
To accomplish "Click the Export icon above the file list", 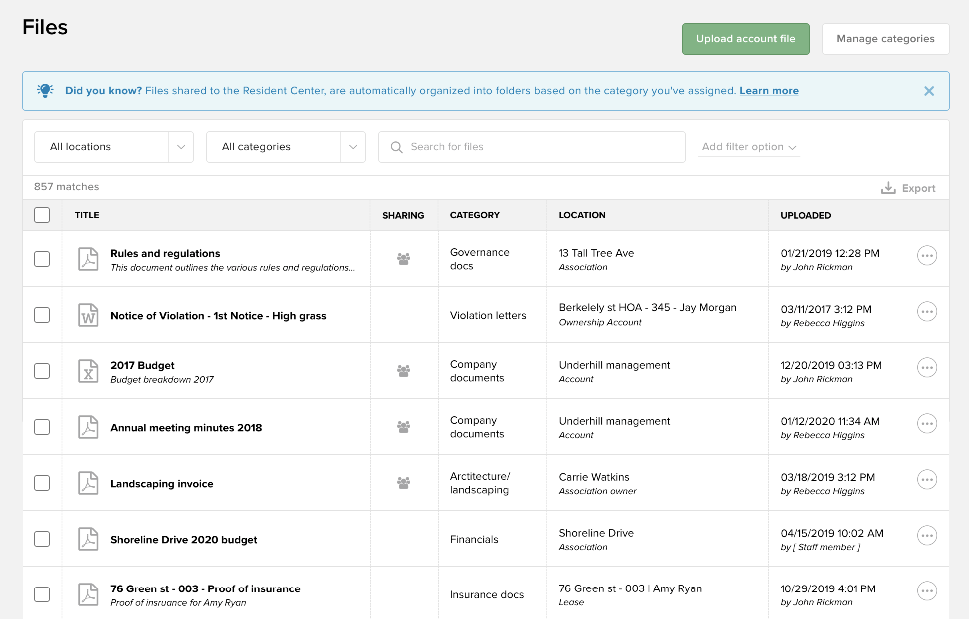I will point(887,187).
